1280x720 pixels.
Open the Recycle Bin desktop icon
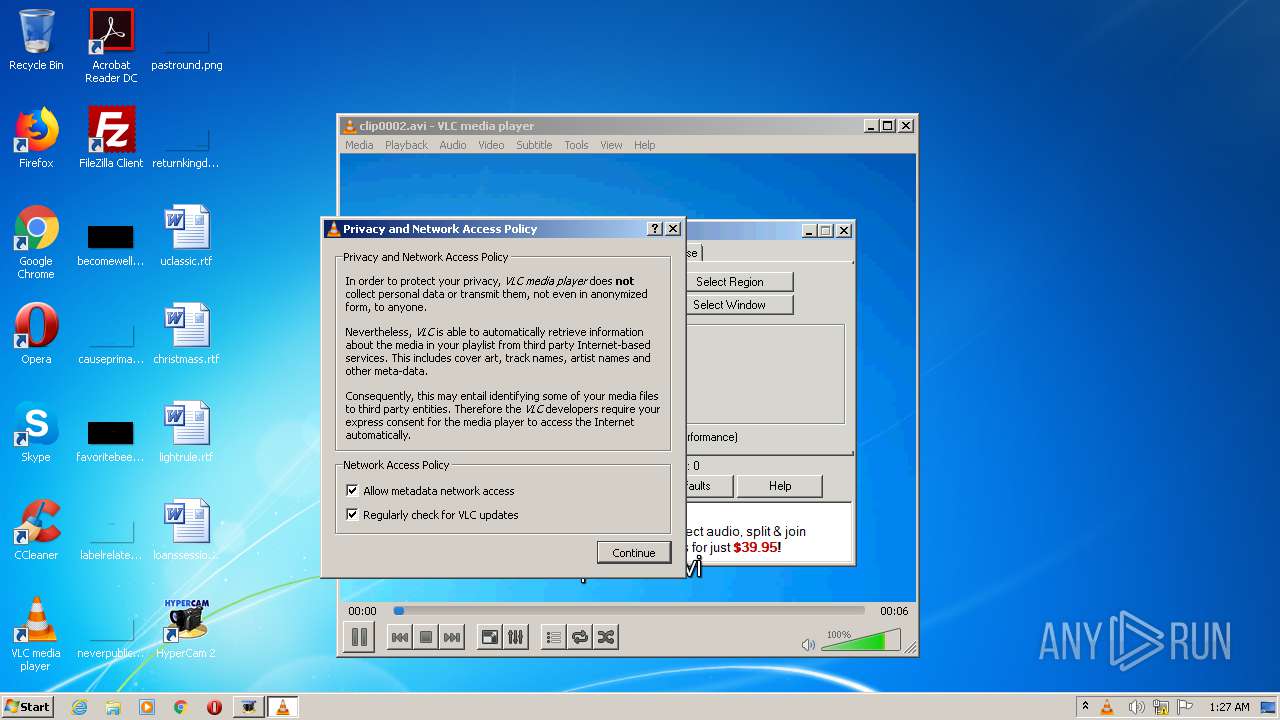(36, 41)
